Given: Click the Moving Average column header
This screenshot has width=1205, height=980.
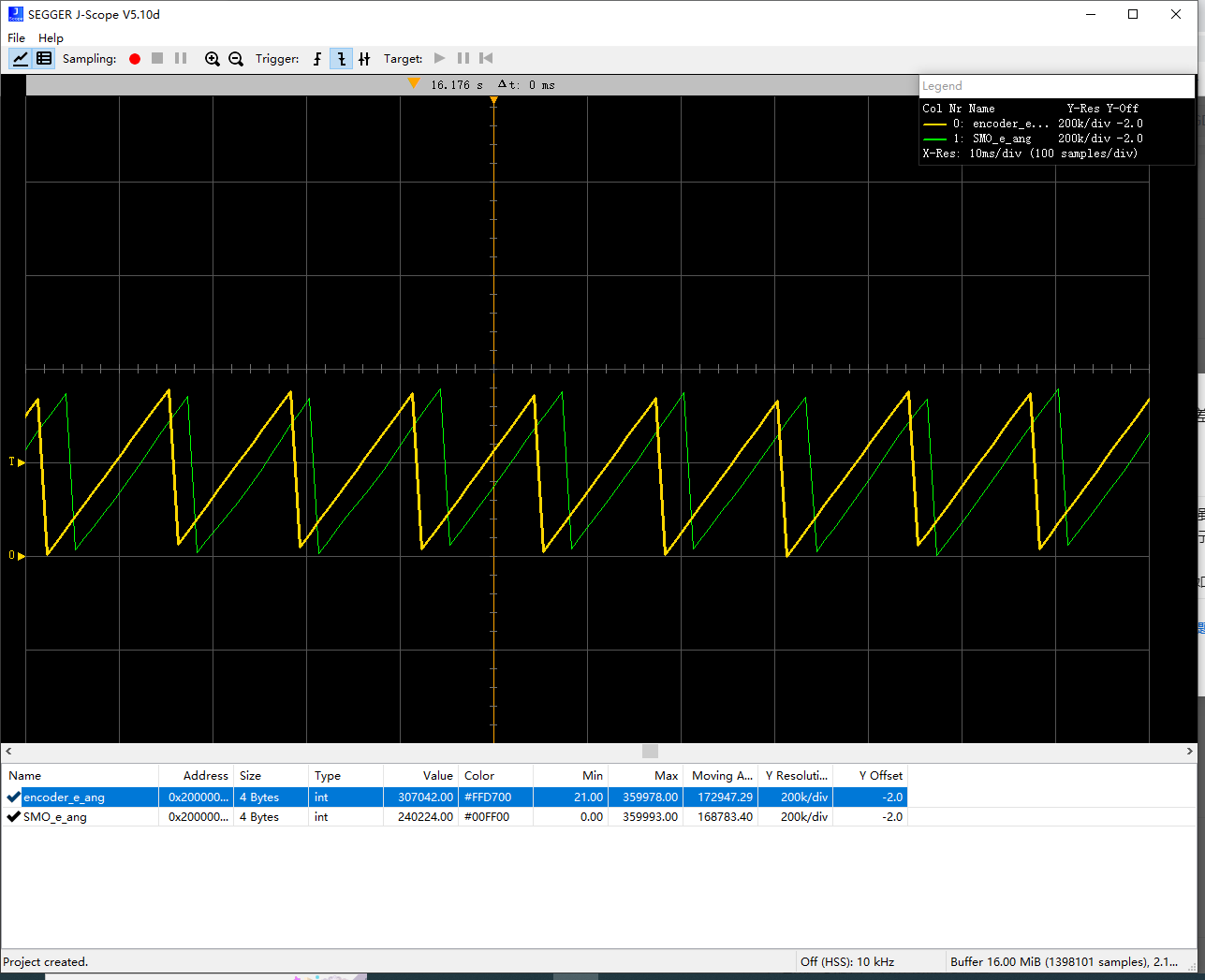Looking at the screenshot, I should (721, 776).
